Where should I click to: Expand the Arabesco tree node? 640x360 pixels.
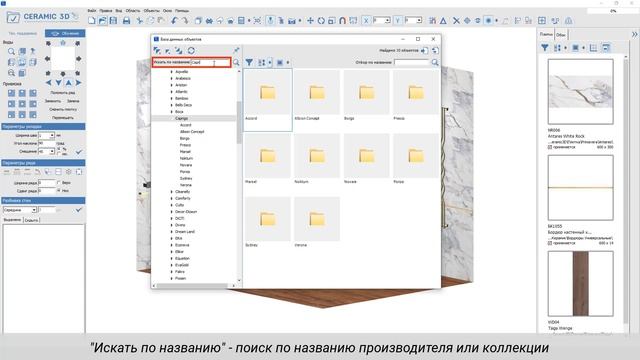click(171, 78)
